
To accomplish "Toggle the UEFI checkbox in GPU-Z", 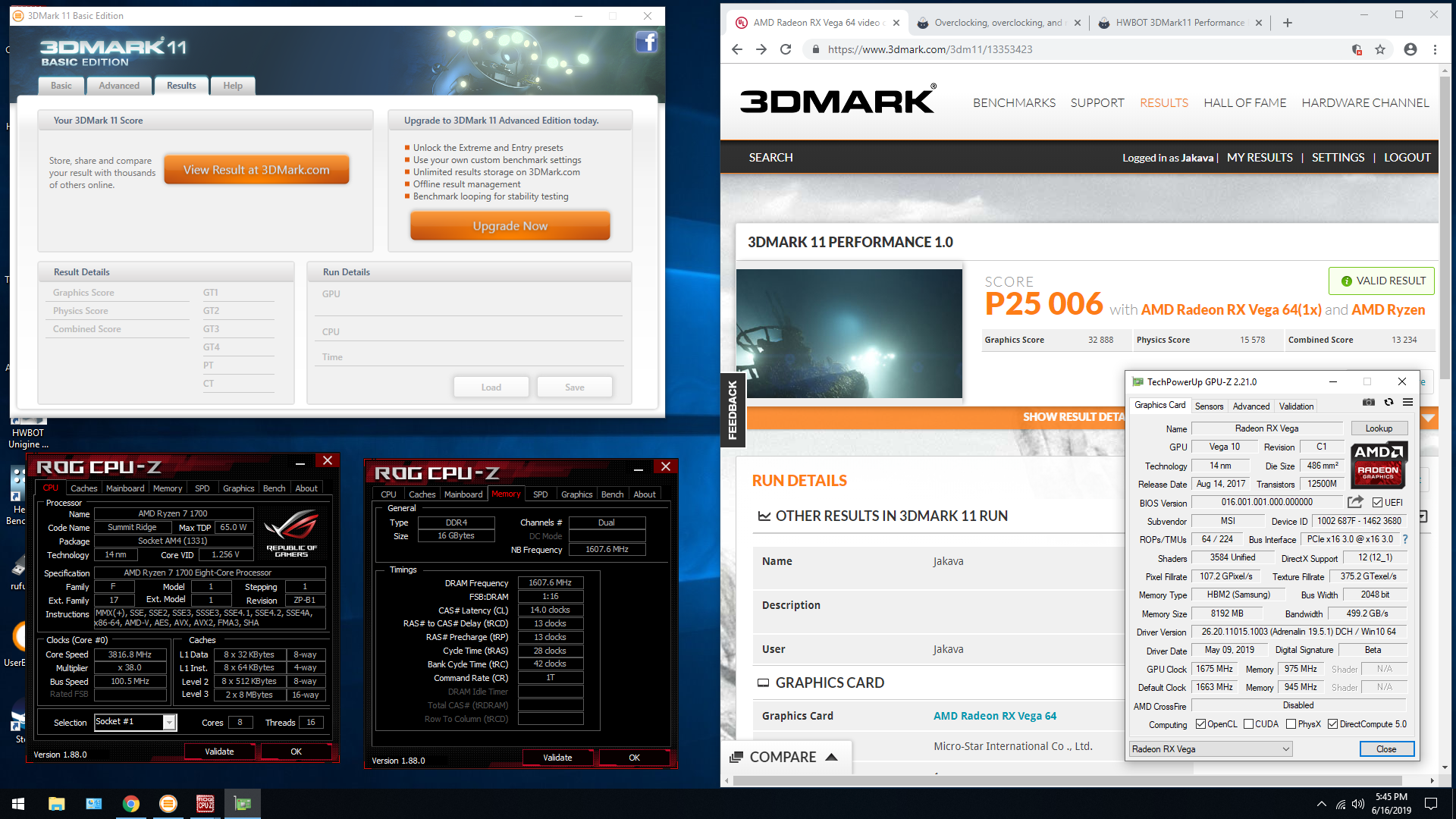I will [1377, 502].
